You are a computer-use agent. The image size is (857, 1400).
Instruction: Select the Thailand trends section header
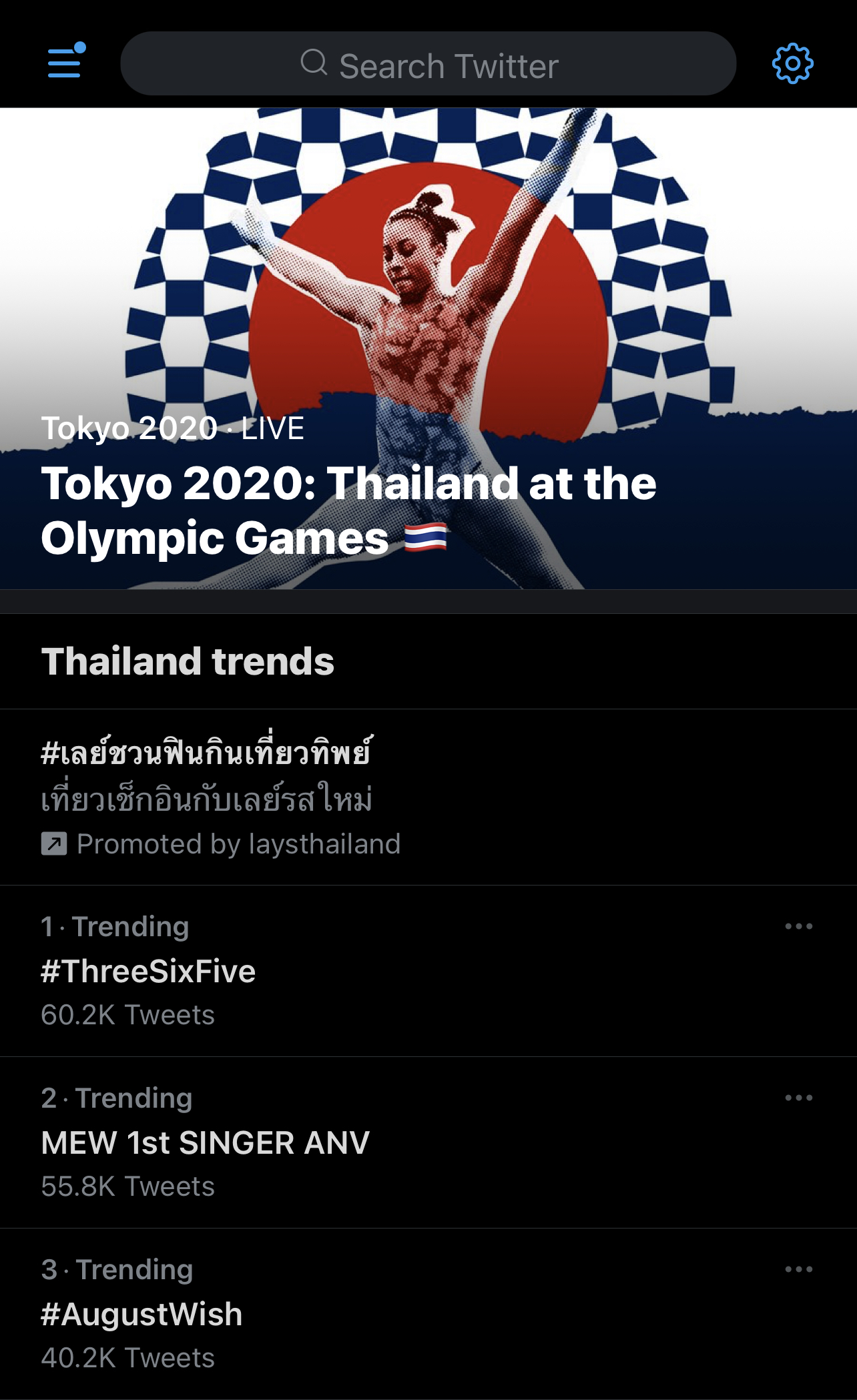(x=188, y=661)
